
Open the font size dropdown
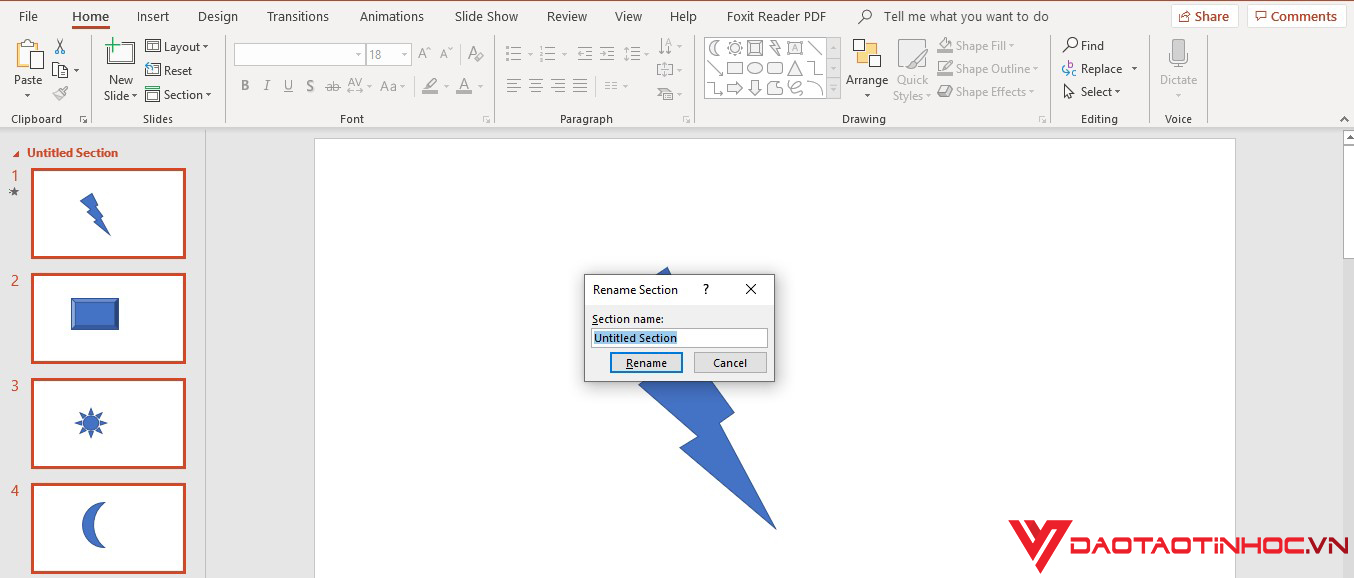(x=404, y=55)
